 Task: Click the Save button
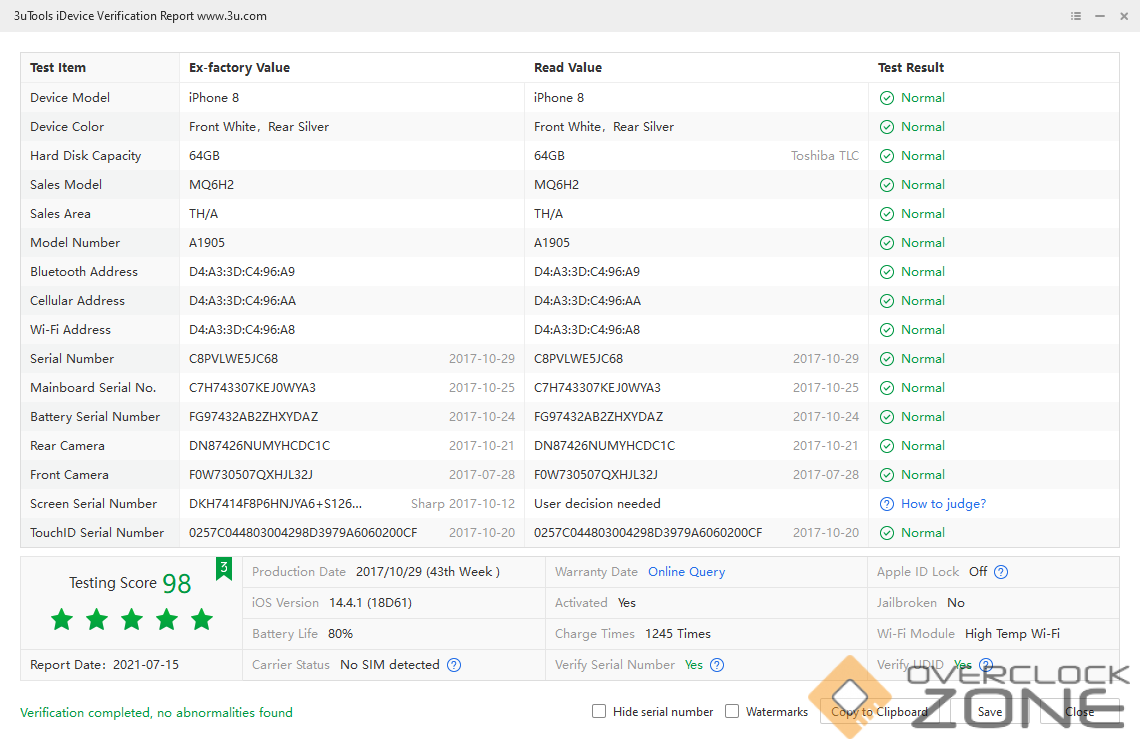pyautogui.click(x=990, y=712)
